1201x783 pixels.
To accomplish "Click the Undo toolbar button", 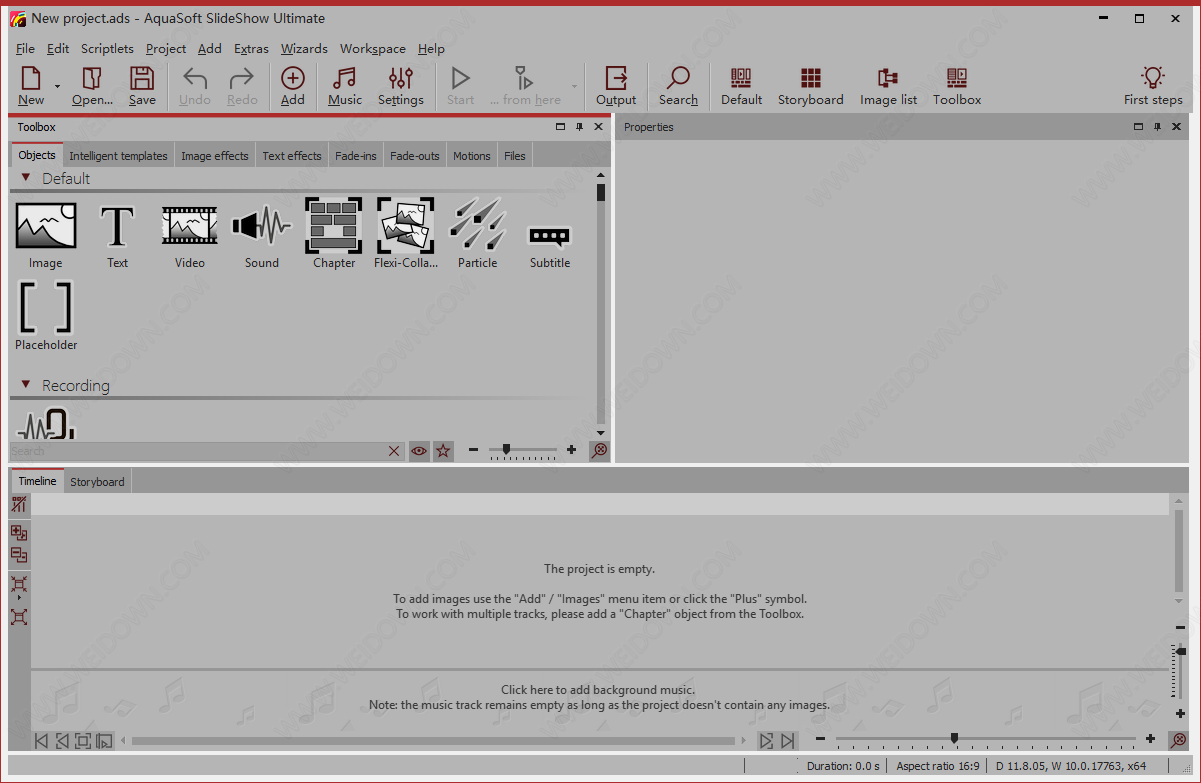I will pyautogui.click(x=195, y=86).
